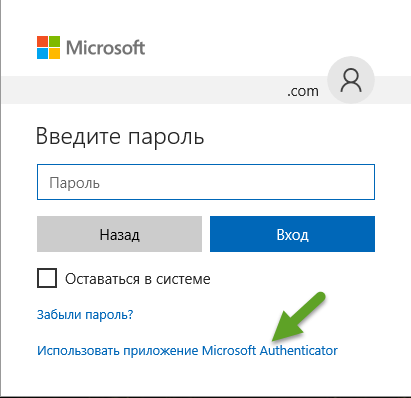Click the gray account identity bar
This screenshot has width=411, height=398.
click(206, 90)
